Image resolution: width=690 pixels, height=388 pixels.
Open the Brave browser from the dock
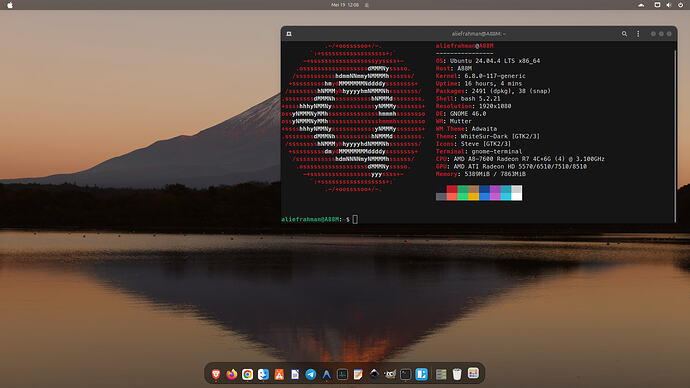point(216,374)
